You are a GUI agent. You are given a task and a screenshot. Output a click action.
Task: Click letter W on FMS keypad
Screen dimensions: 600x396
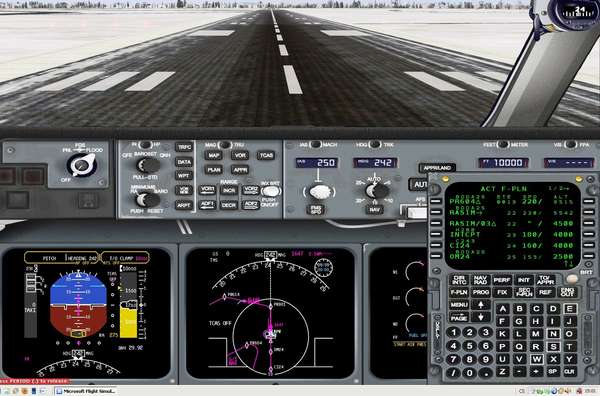(536, 359)
